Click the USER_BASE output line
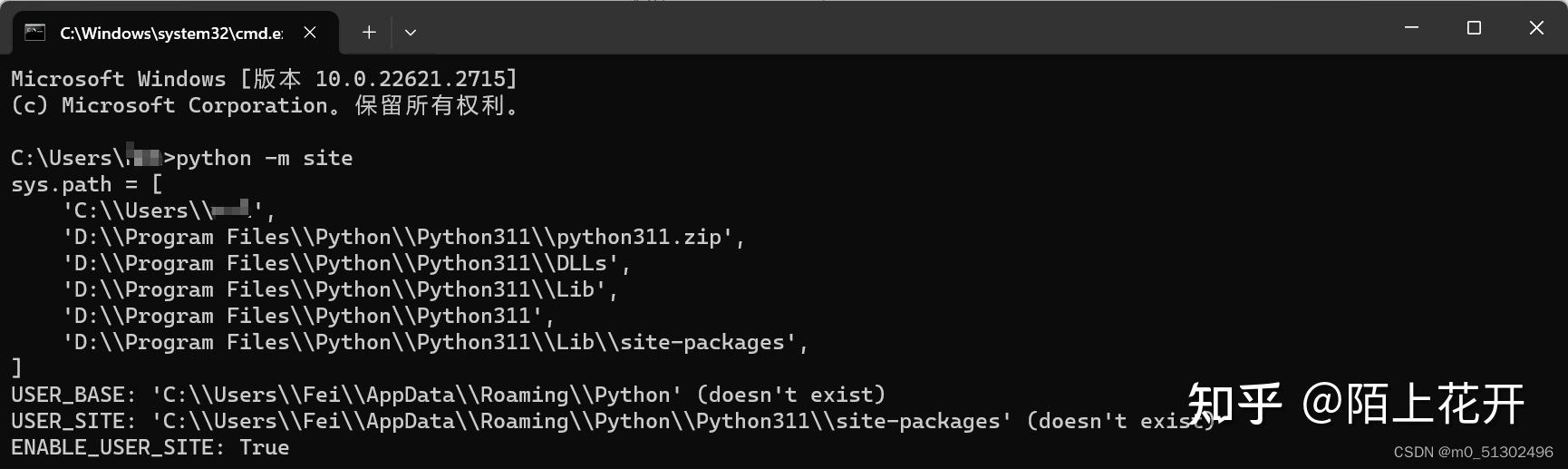Viewport: 1568px width, 469px height. pos(448,395)
